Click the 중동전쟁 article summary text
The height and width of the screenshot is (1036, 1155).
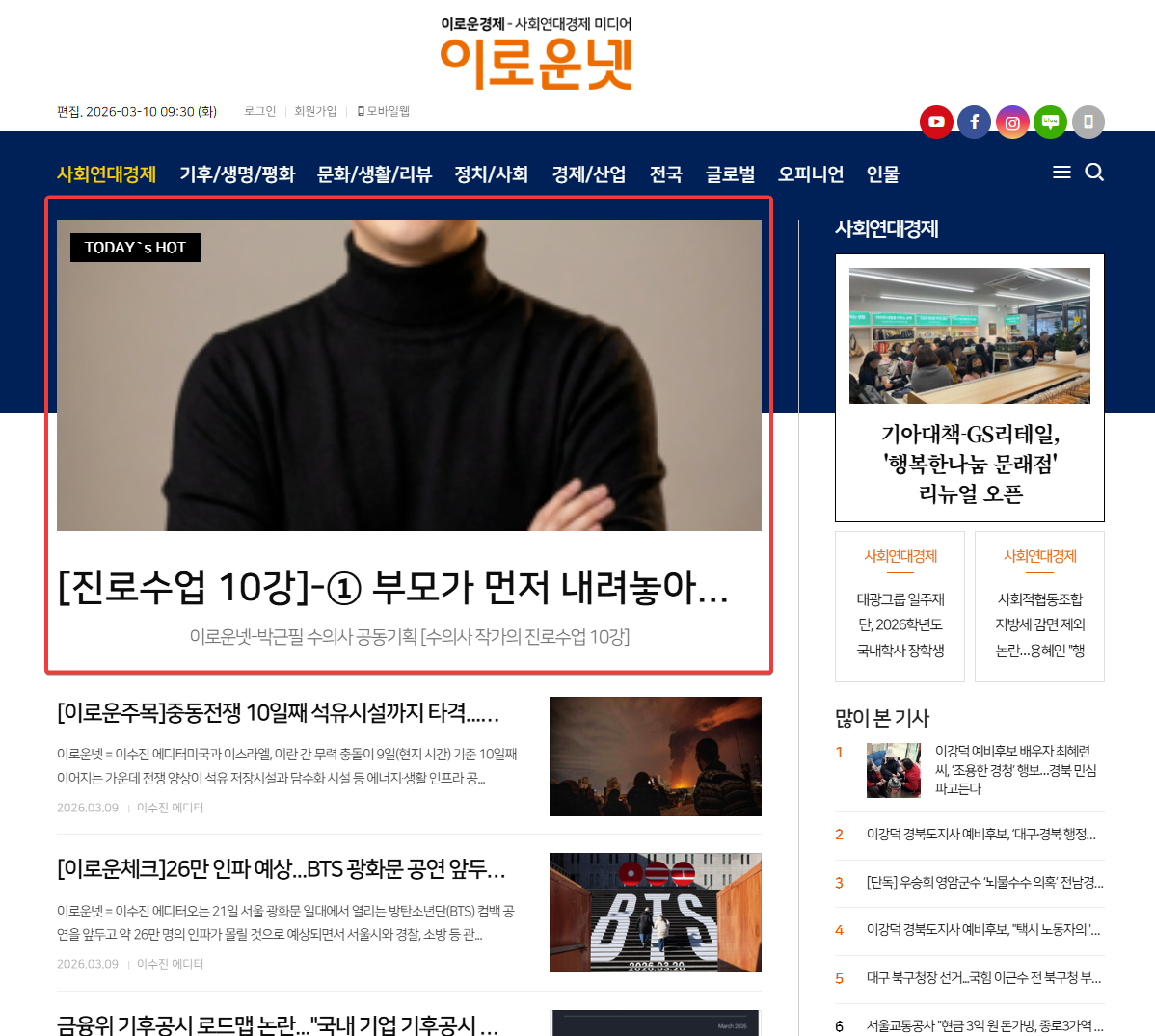tap(287, 766)
